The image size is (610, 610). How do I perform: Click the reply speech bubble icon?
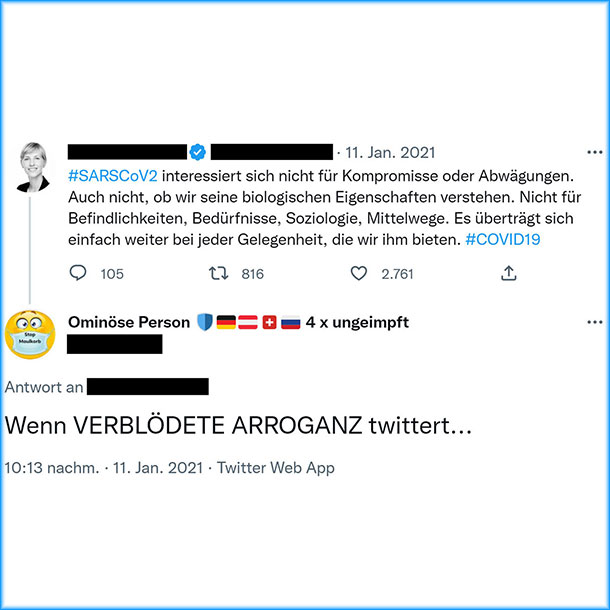pyautogui.click(x=78, y=273)
